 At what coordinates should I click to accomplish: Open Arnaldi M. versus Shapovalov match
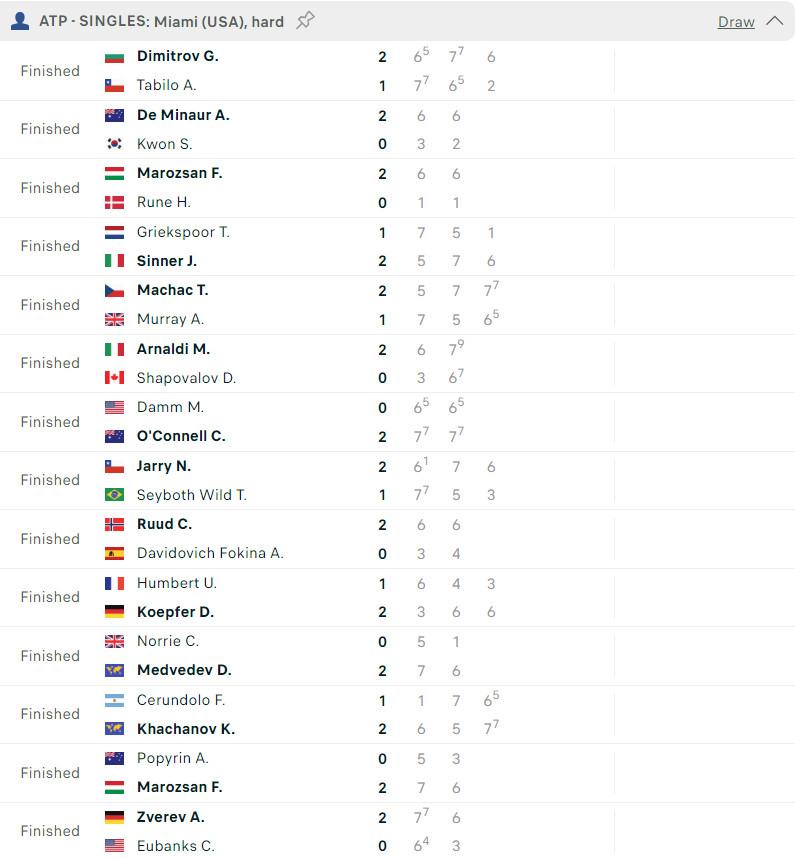click(x=397, y=364)
